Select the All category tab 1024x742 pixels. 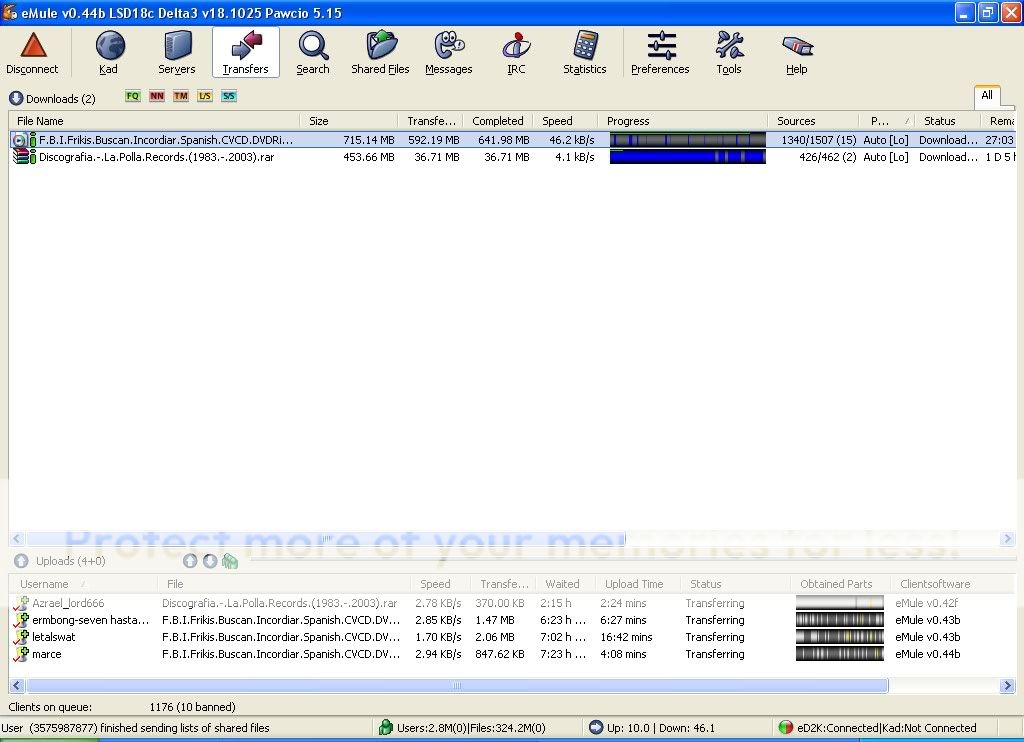987,95
